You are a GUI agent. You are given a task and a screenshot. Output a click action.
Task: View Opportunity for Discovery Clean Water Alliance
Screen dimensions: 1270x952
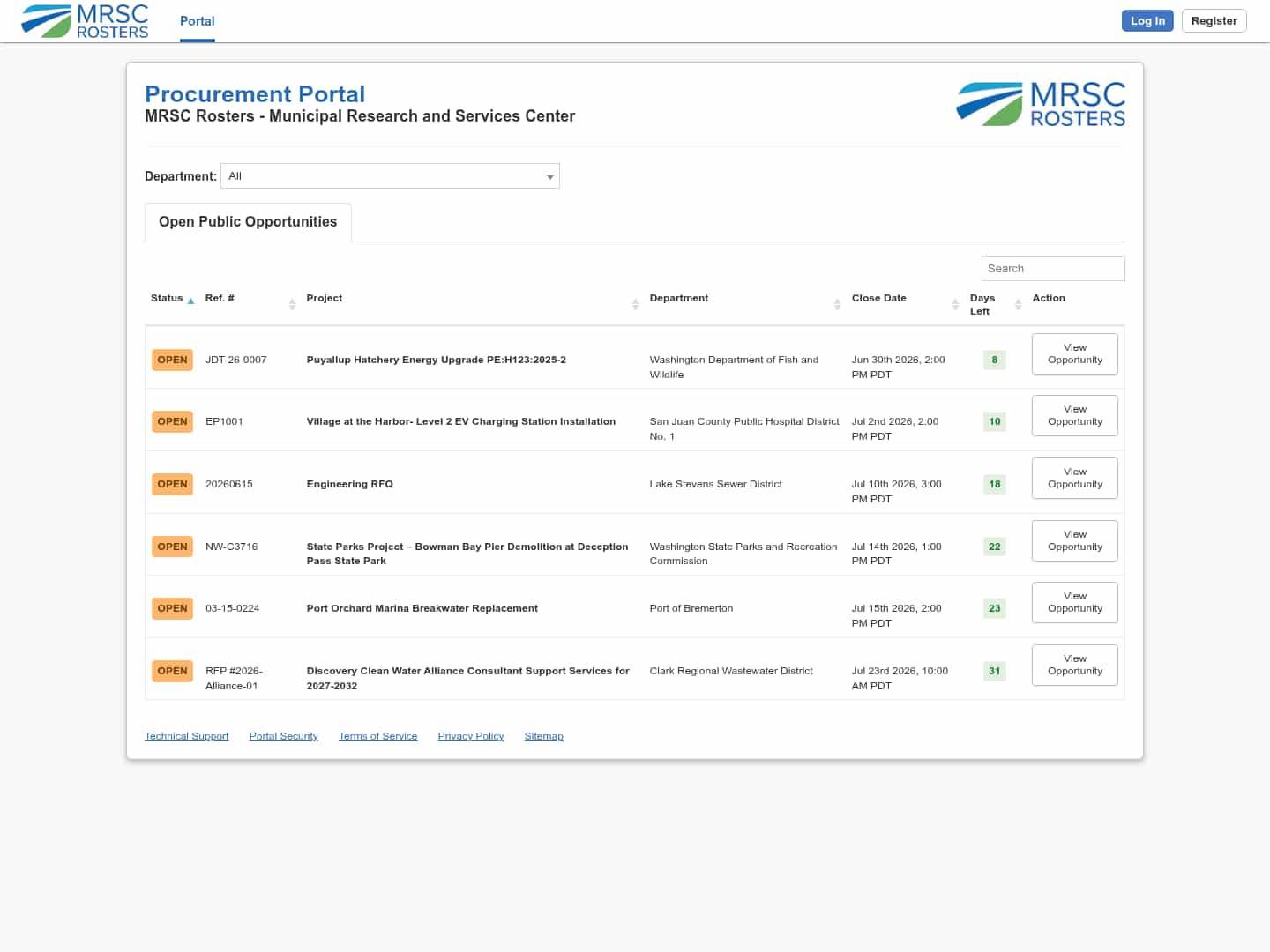tap(1075, 665)
